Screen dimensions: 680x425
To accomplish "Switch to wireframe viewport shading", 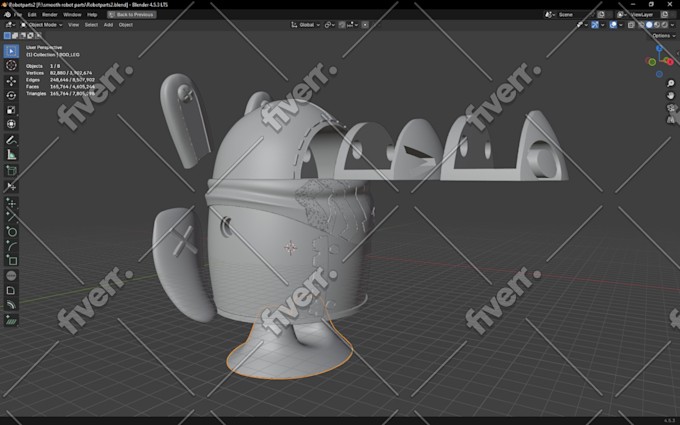I will (641, 25).
